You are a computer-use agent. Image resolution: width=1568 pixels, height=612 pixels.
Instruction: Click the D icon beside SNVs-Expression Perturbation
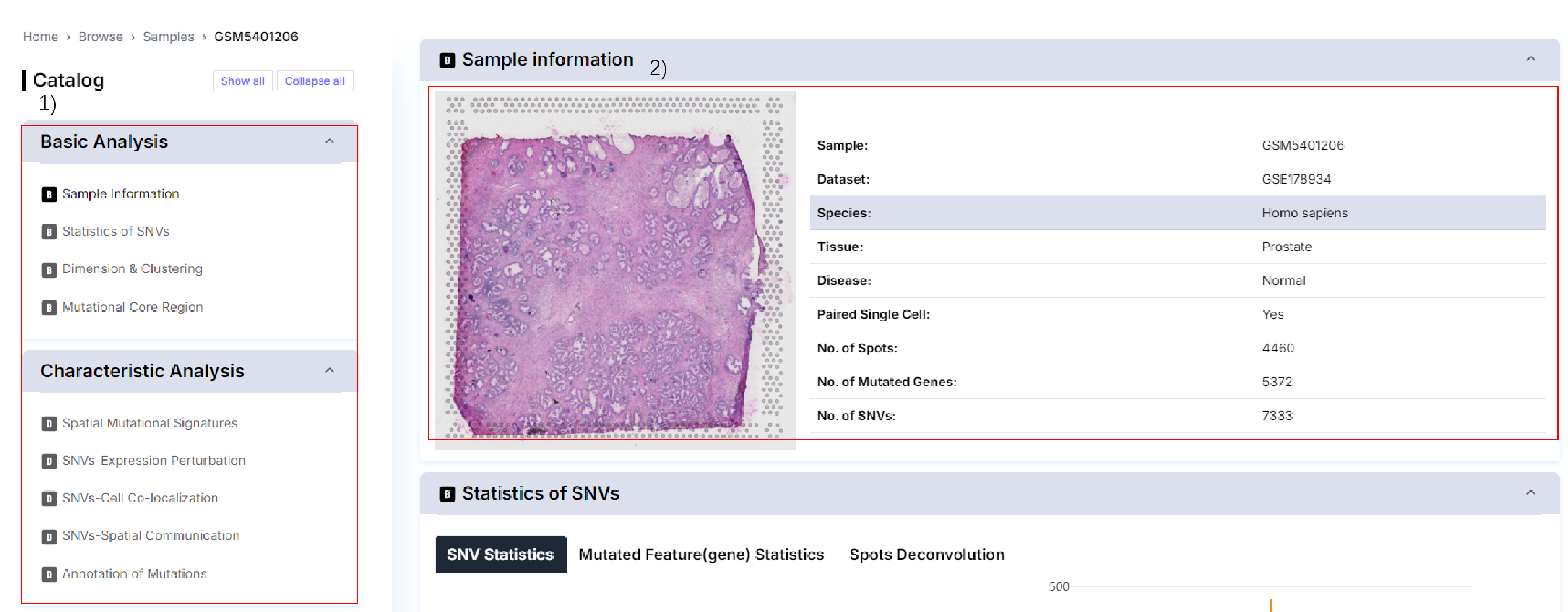pyautogui.click(x=49, y=461)
